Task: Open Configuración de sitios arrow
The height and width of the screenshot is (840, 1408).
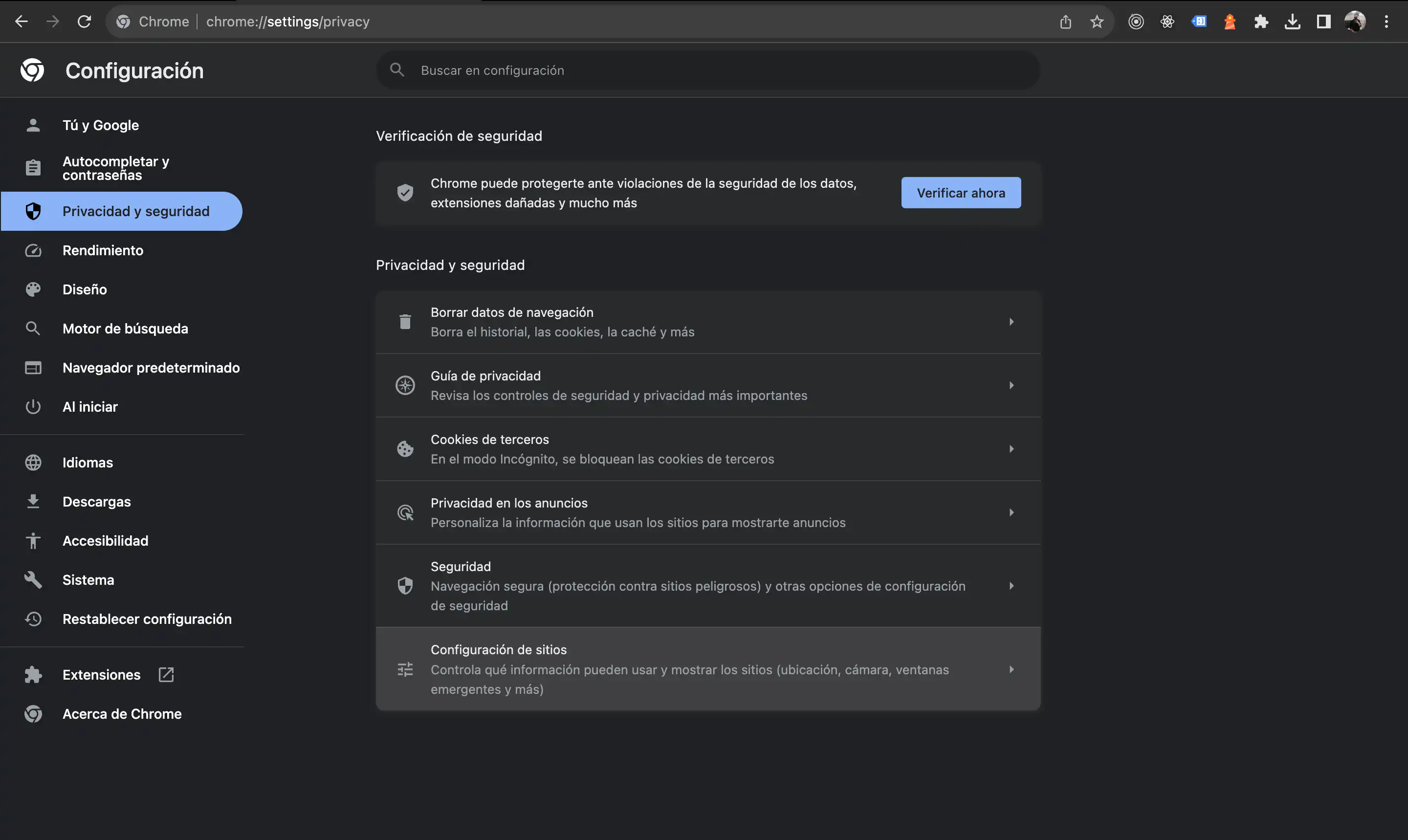Action: (1011, 669)
